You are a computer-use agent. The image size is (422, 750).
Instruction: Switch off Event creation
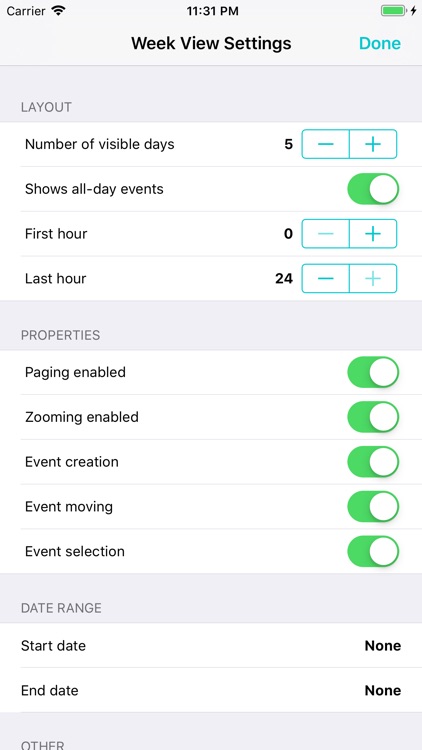373,462
